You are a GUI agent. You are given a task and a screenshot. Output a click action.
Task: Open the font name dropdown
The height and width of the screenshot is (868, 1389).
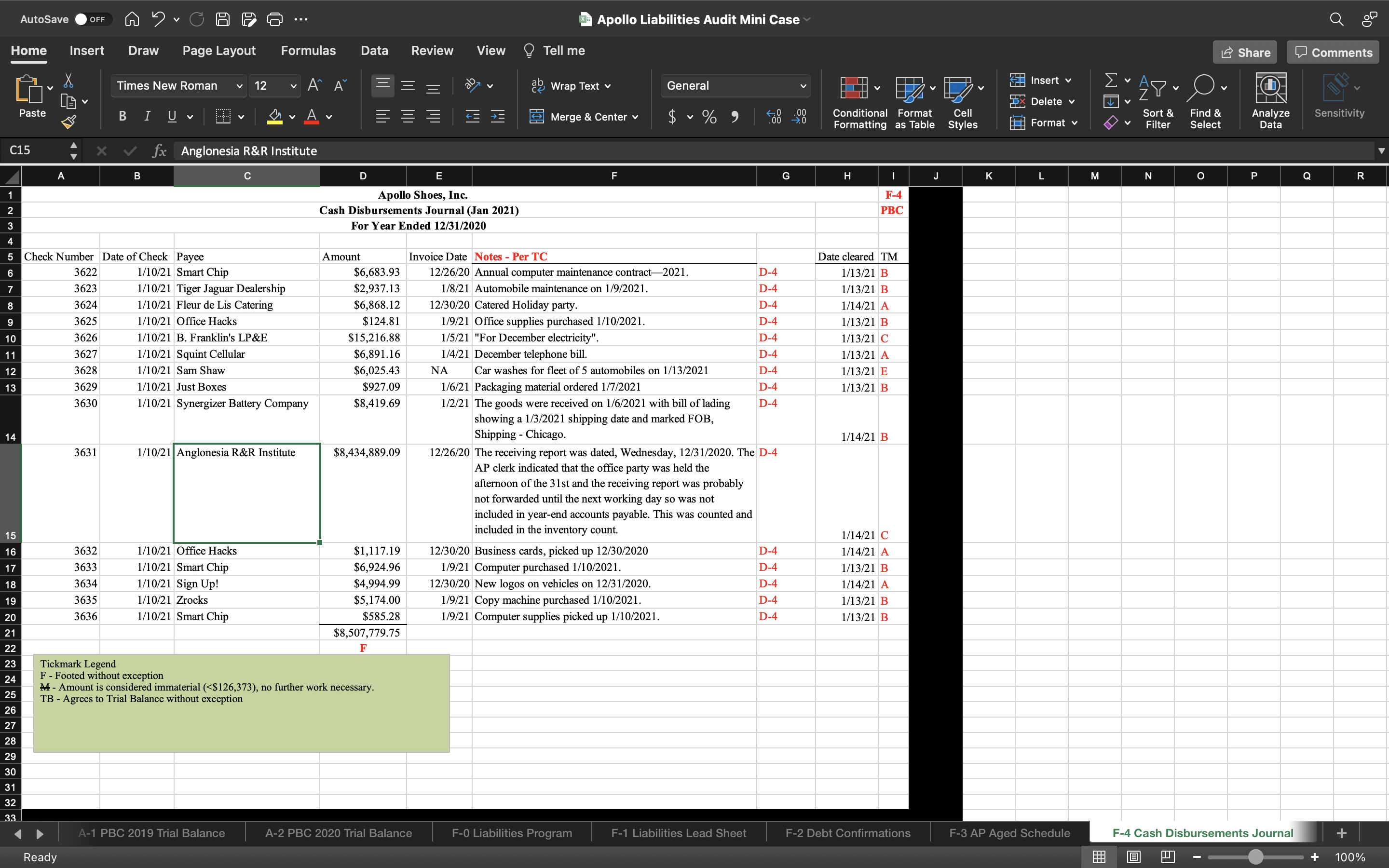coord(239,85)
